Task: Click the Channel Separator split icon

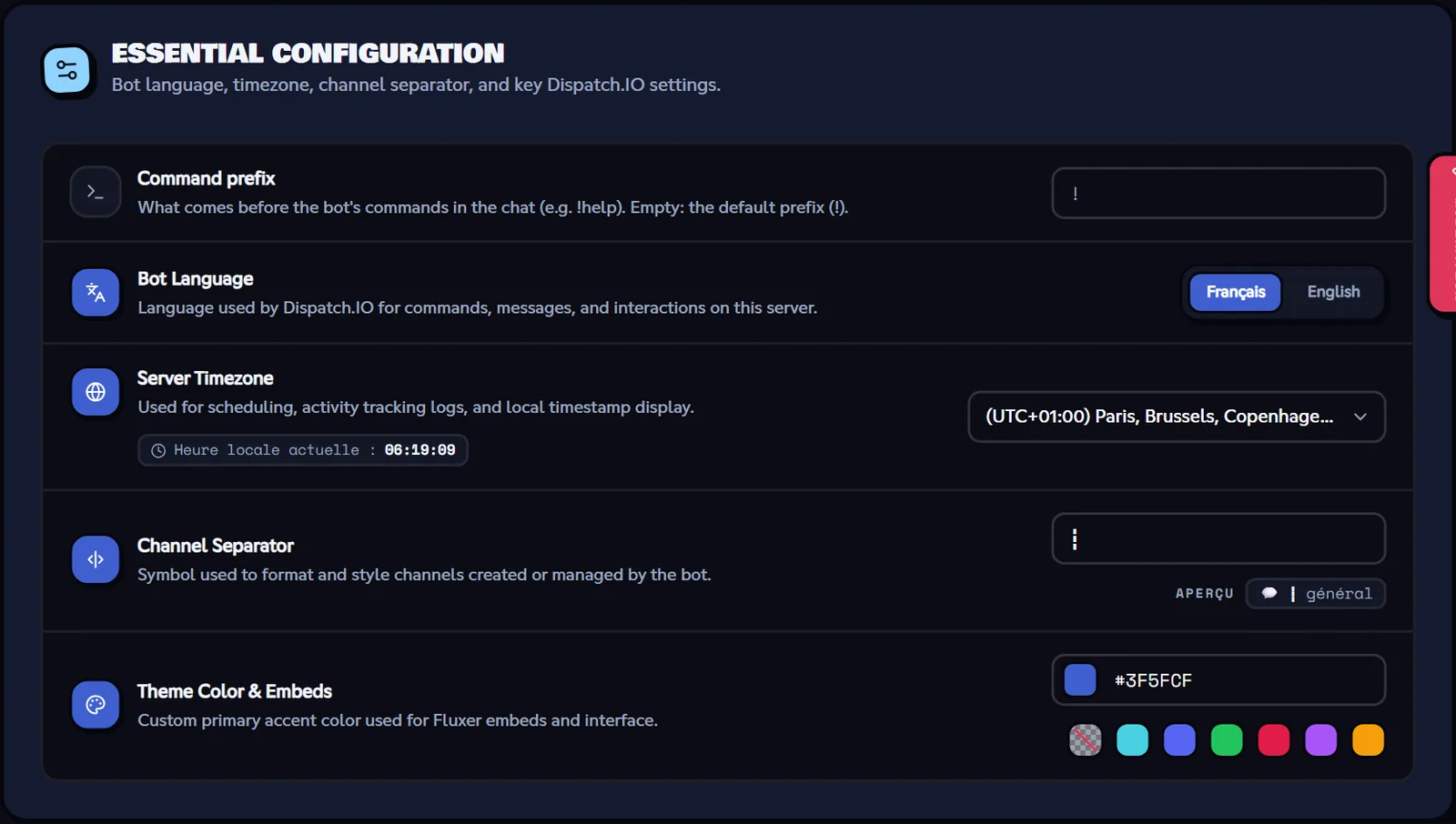Action: [x=96, y=559]
